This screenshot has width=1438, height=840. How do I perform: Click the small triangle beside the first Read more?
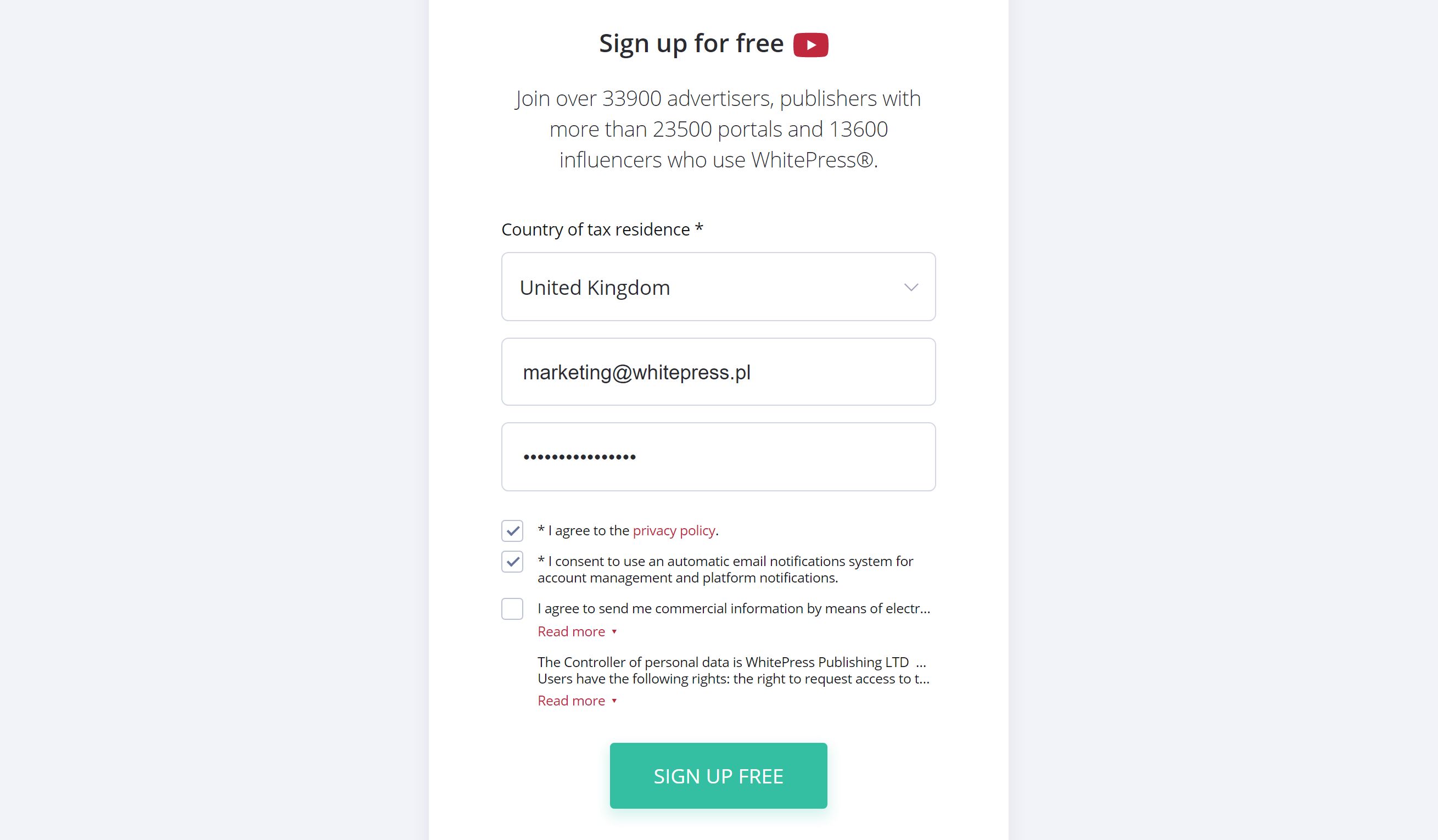(614, 632)
